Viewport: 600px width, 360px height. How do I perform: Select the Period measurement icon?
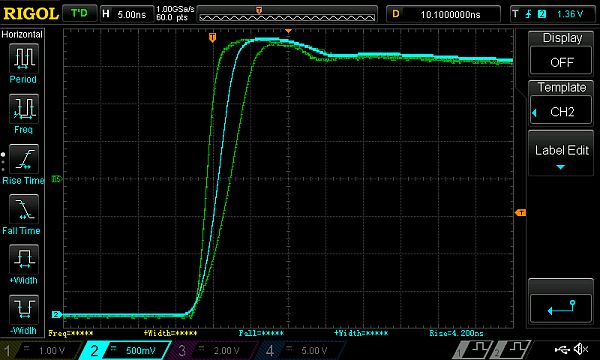click(24, 58)
